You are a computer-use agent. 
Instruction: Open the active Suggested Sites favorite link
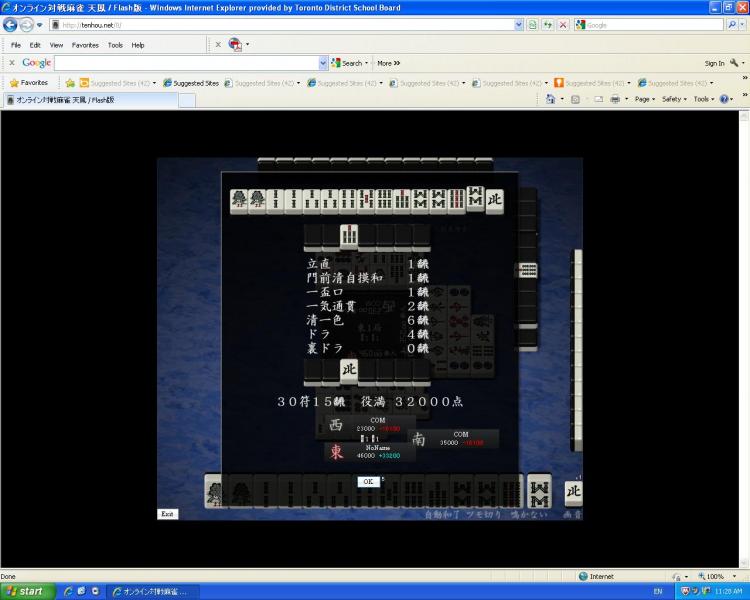(191, 83)
